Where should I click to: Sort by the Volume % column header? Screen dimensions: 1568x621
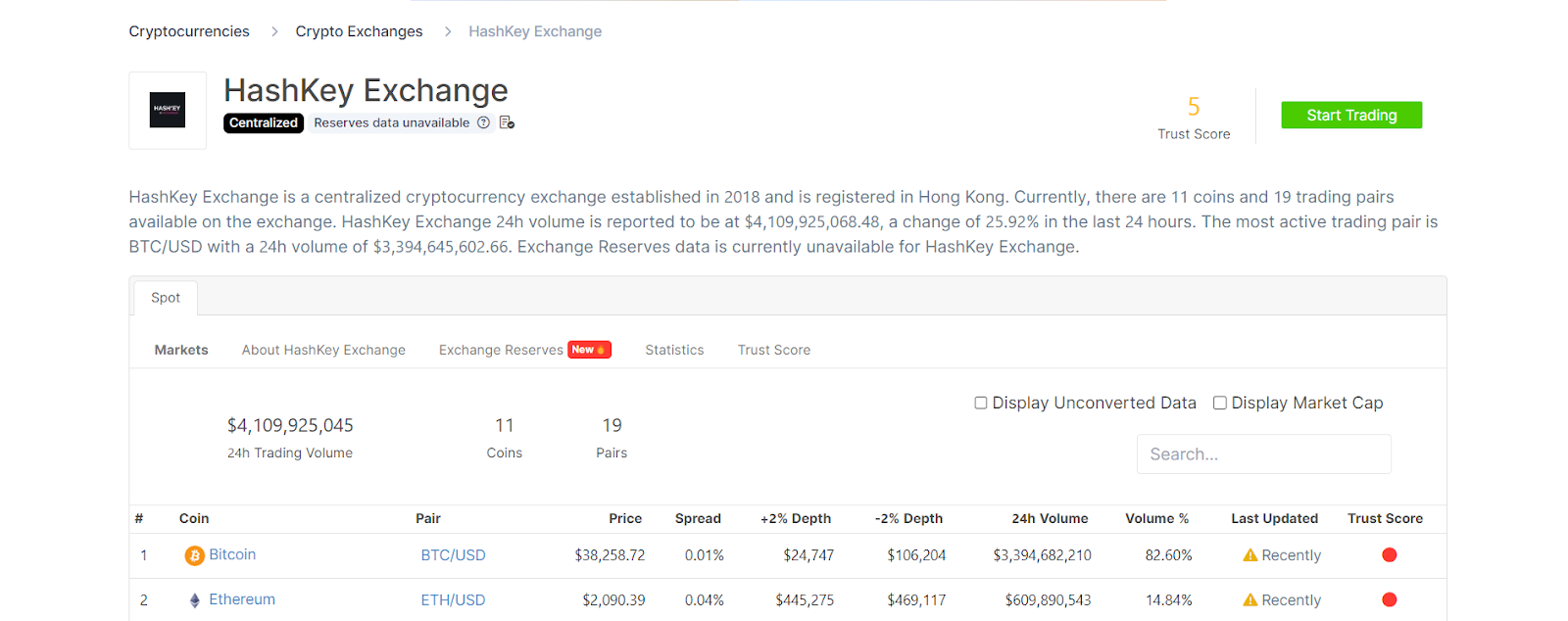[x=1156, y=519]
